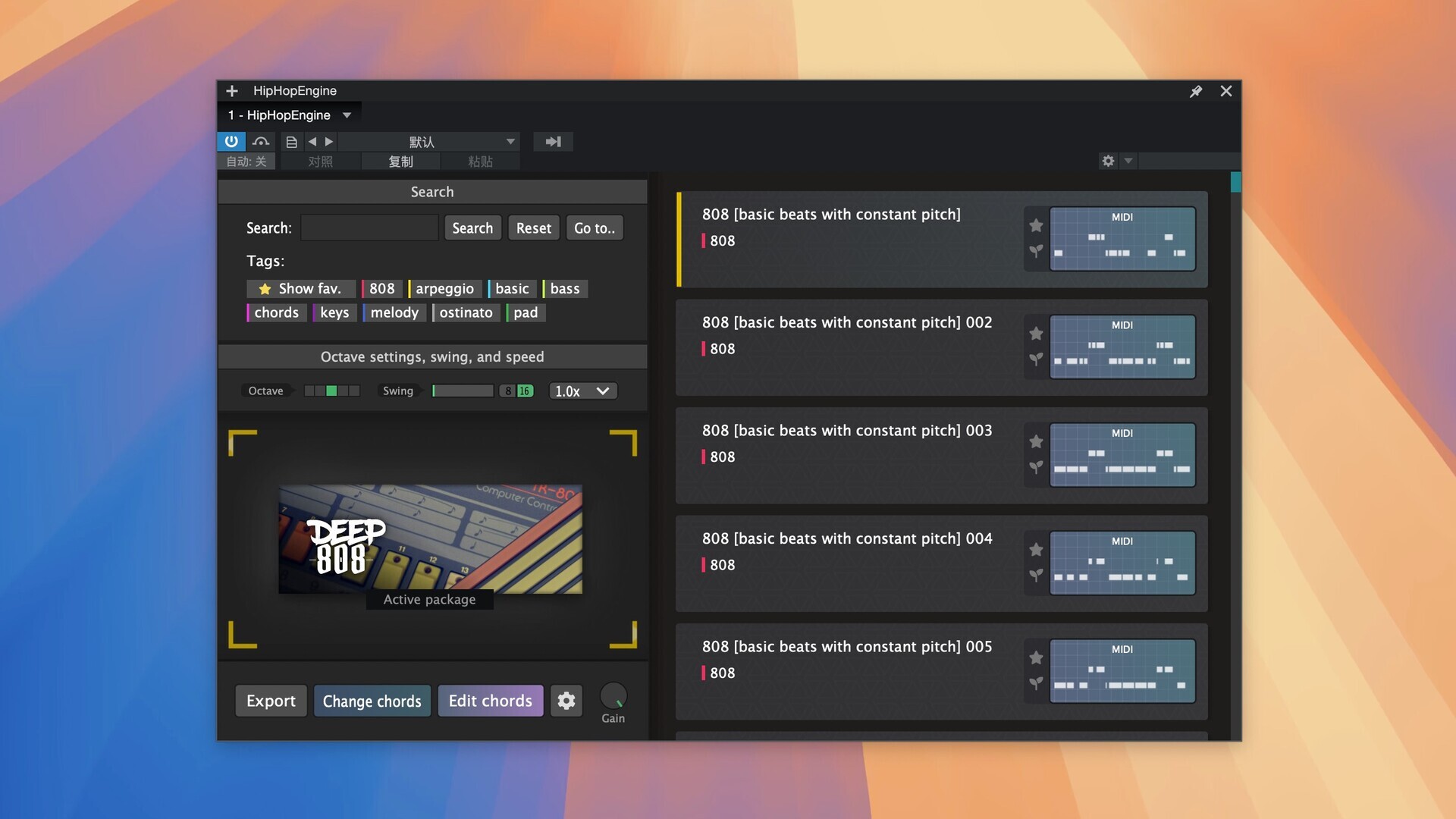Click the Export button
Viewport: 1456px width, 819px height.
pos(271,700)
